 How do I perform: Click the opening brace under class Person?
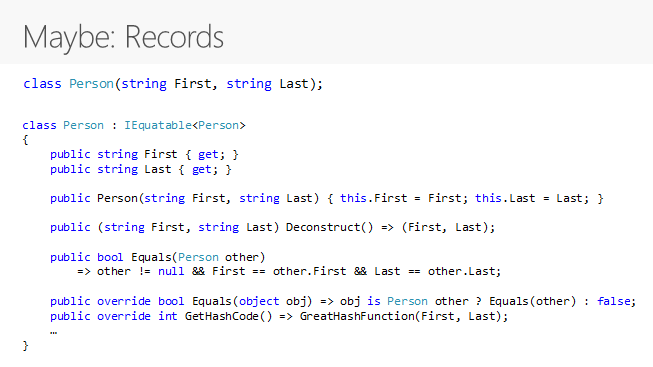(x=25, y=140)
